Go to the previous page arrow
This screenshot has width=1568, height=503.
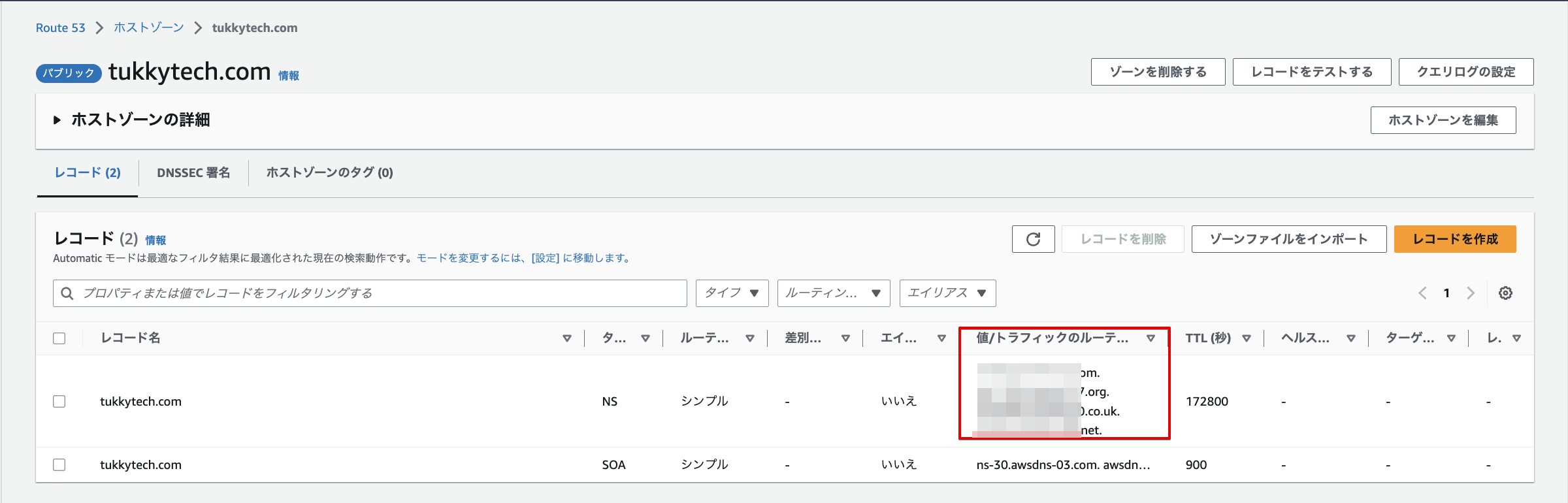click(1422, 293)
